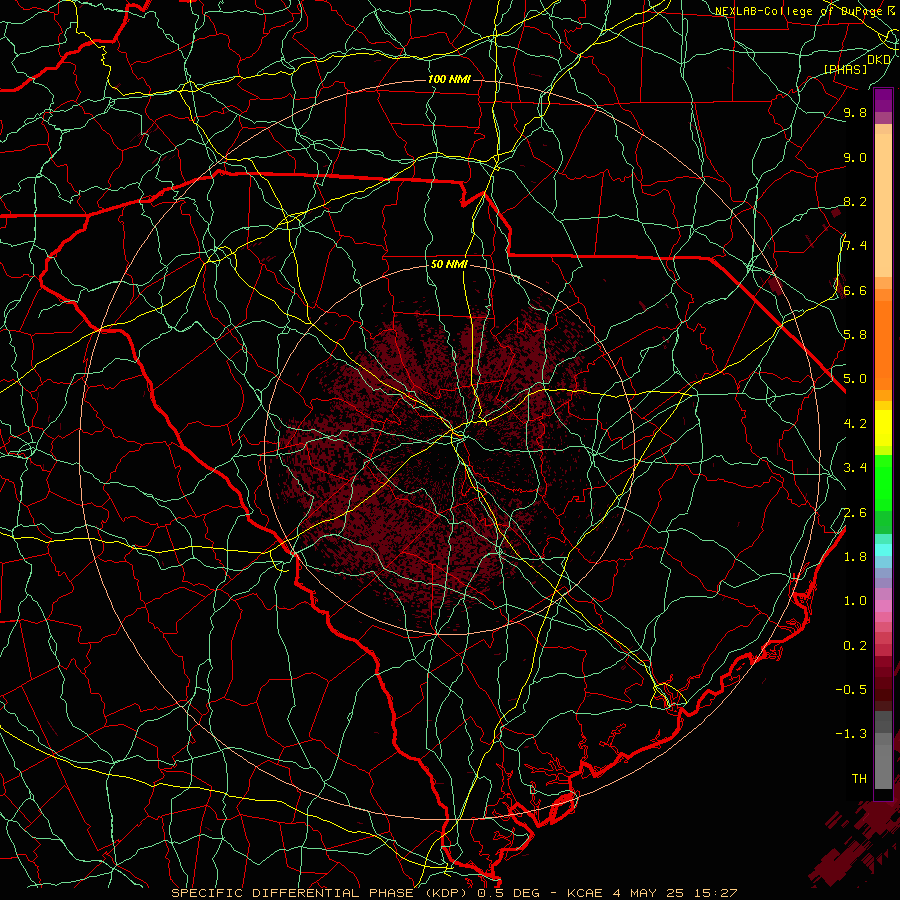900x900 pixels.
Task: Click the 9.0 value on the color scale
Action: [x=855, y=158]
